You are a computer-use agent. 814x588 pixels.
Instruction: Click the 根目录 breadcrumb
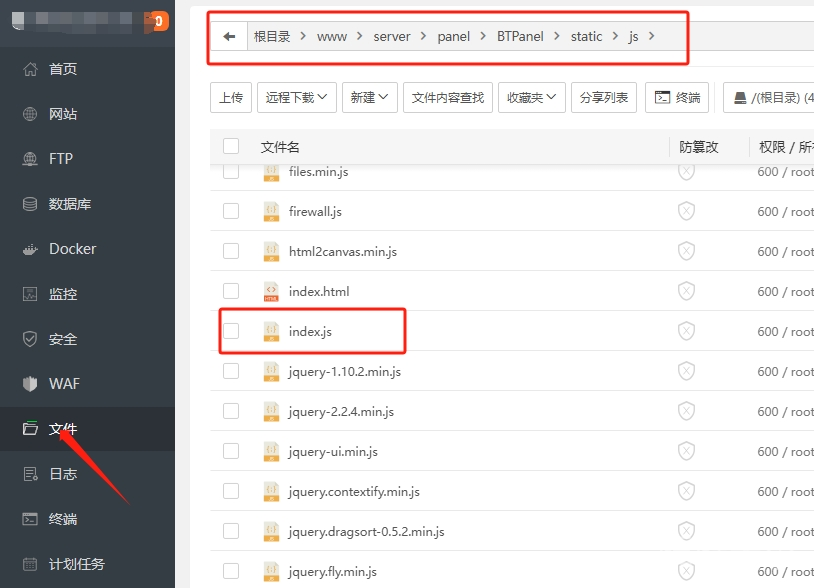tap(272, 36)
